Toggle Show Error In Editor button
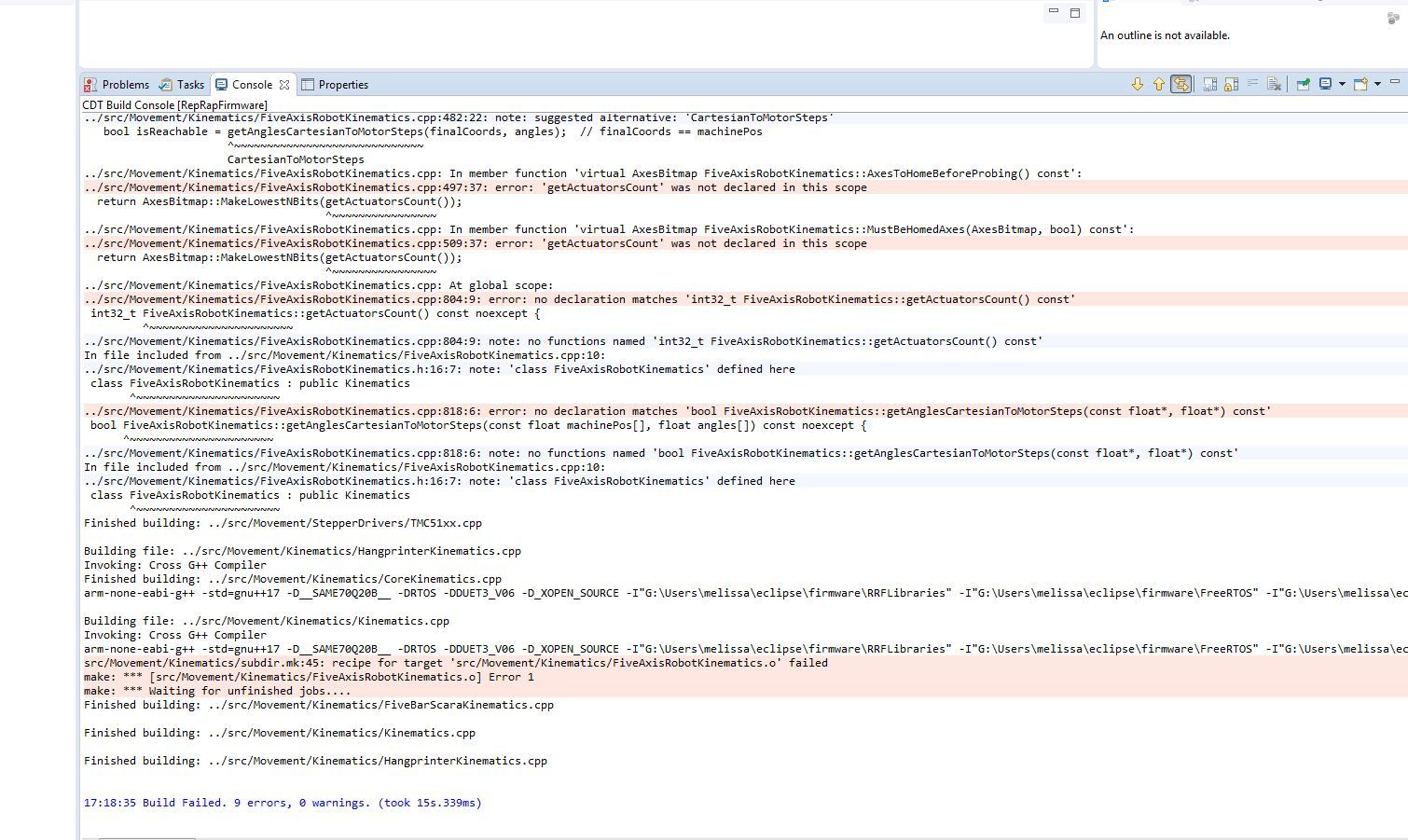The image size is (1408, 840). (x=1180, y=84)
